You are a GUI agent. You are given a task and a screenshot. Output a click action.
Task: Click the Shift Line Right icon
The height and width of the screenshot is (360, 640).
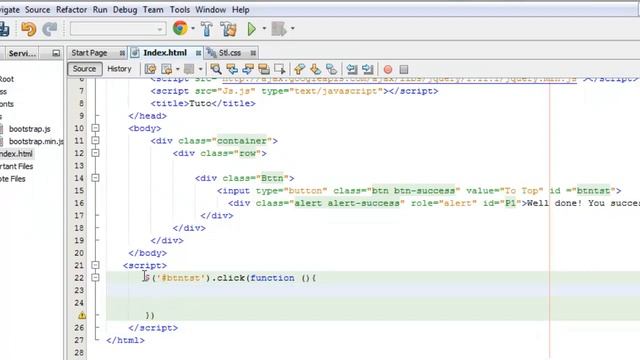pyautogui.click(x=367, y=69)
